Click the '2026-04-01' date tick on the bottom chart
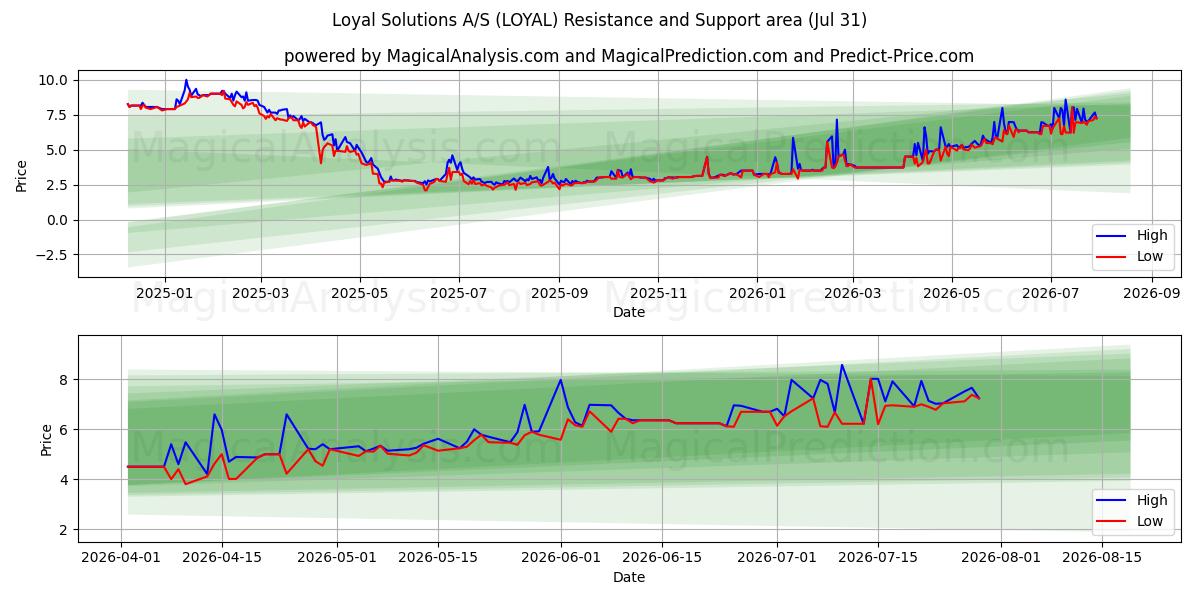This screenshot has height=600, width=1200. [122, 559]
